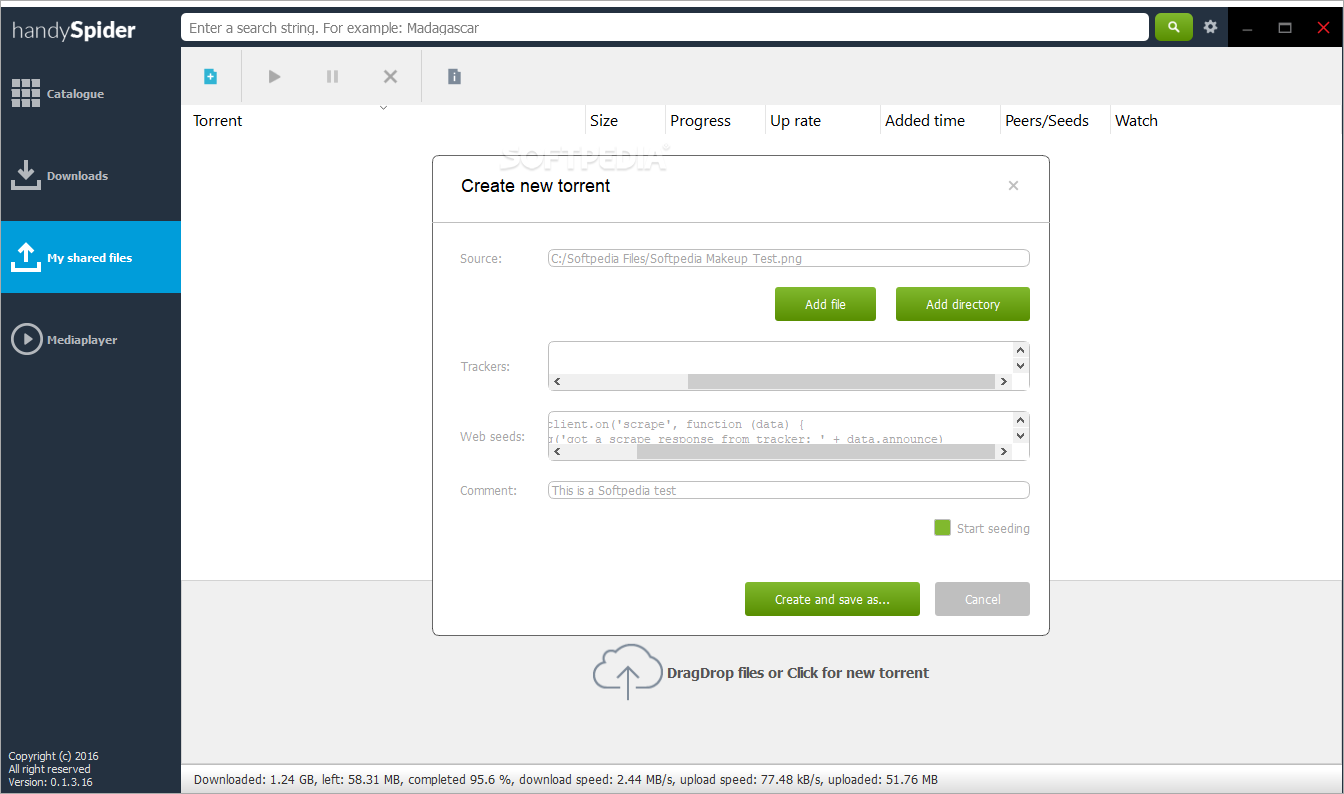Click Trackers horizontal scroll left arrow
Image resolution: width=1344 pixels, height=794 pixels.
(x=557, y=381)
